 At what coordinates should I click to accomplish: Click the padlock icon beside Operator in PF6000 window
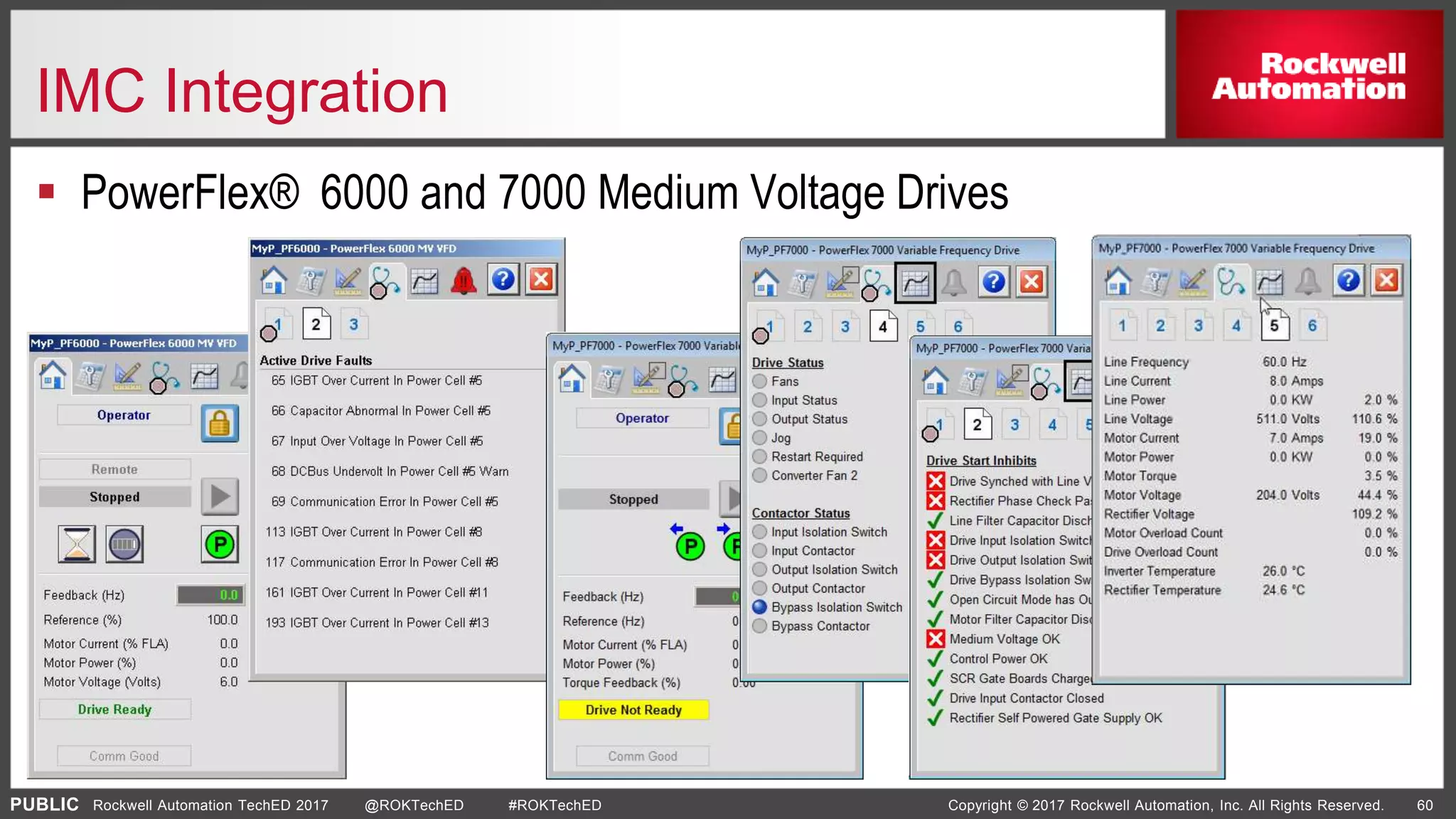220,424
